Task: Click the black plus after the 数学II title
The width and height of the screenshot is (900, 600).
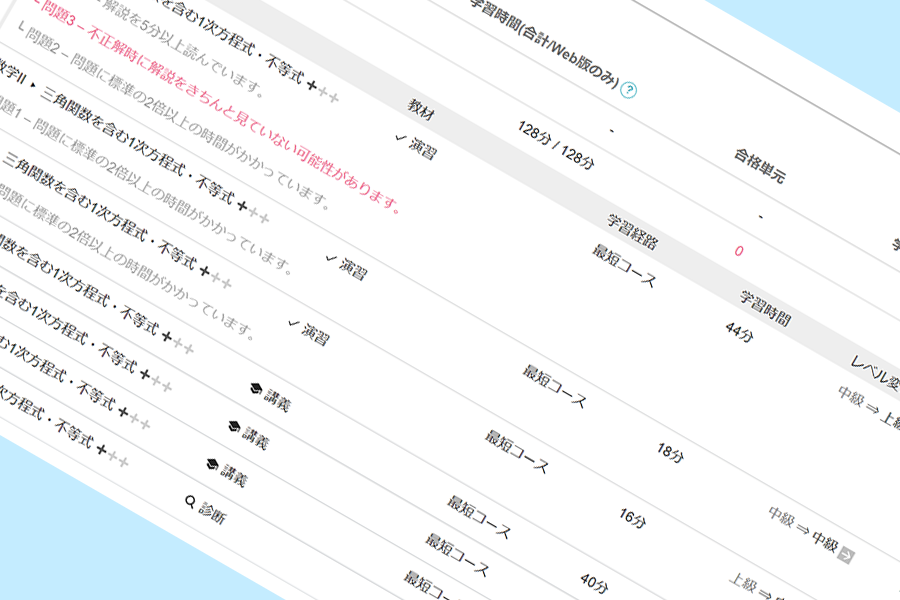Action: coord(242,206)
